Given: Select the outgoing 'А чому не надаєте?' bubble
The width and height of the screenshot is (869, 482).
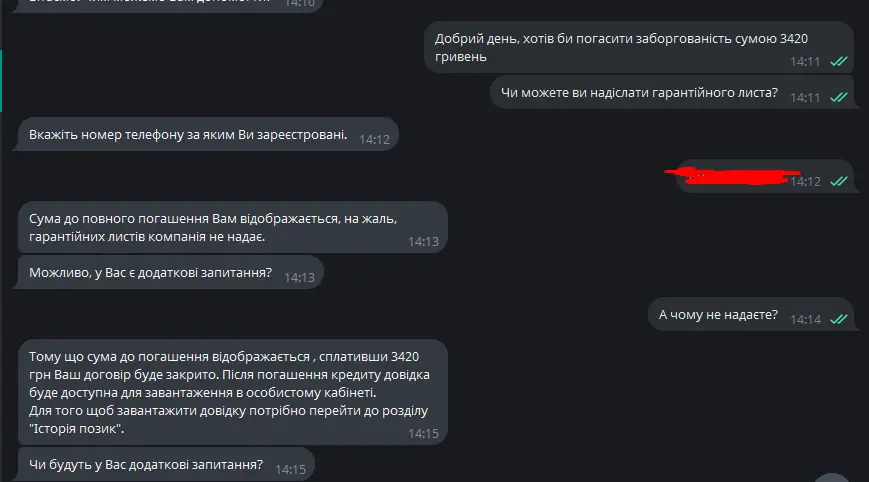Looking at the screenshot, I should coord(750,314).
